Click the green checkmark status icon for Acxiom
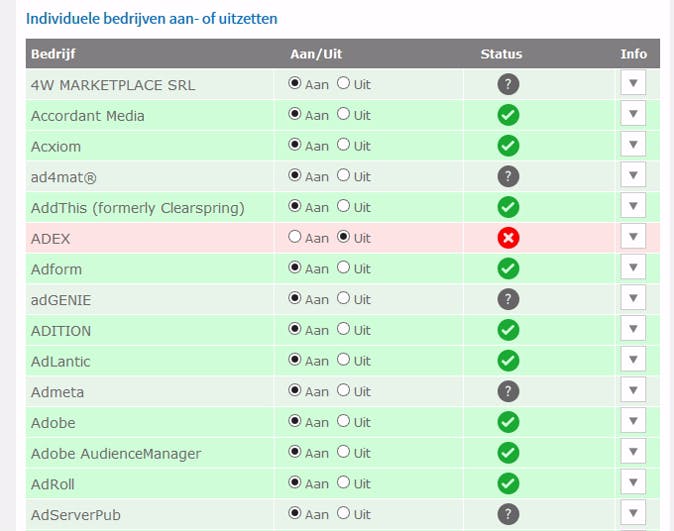The width and height of the screenshot is (674, 531). [508, 146]
